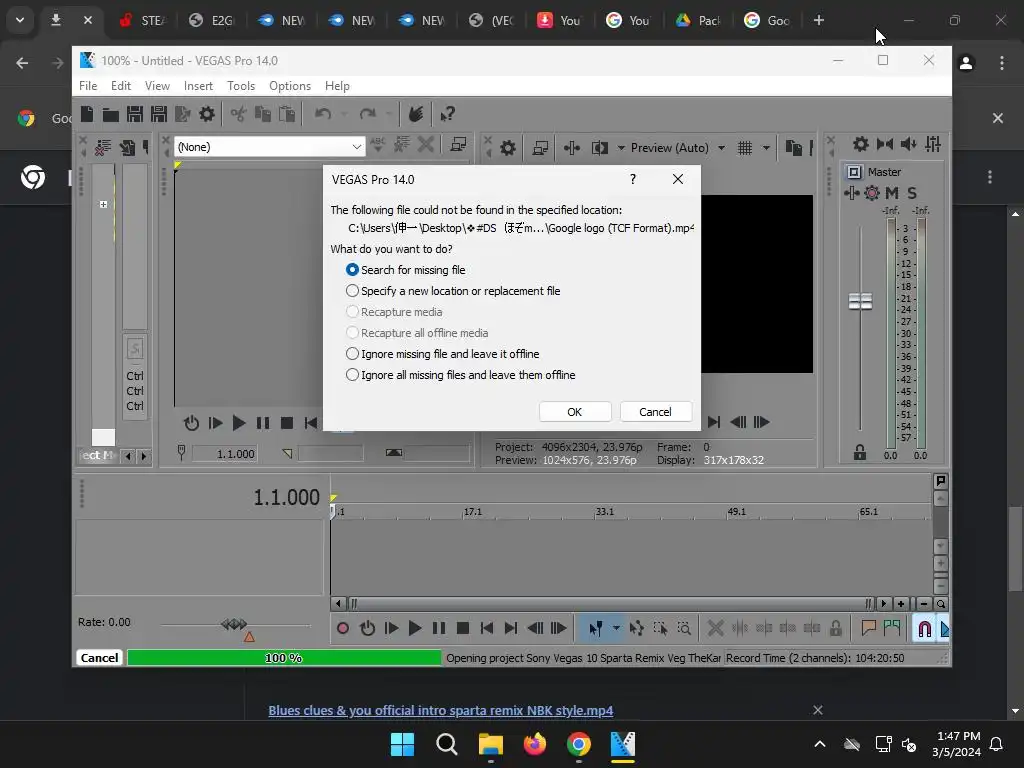Image resolution: width=1024 pixels, height=768 pixels.
Task: Open the Edit menu
Action: tap(121, 86)
